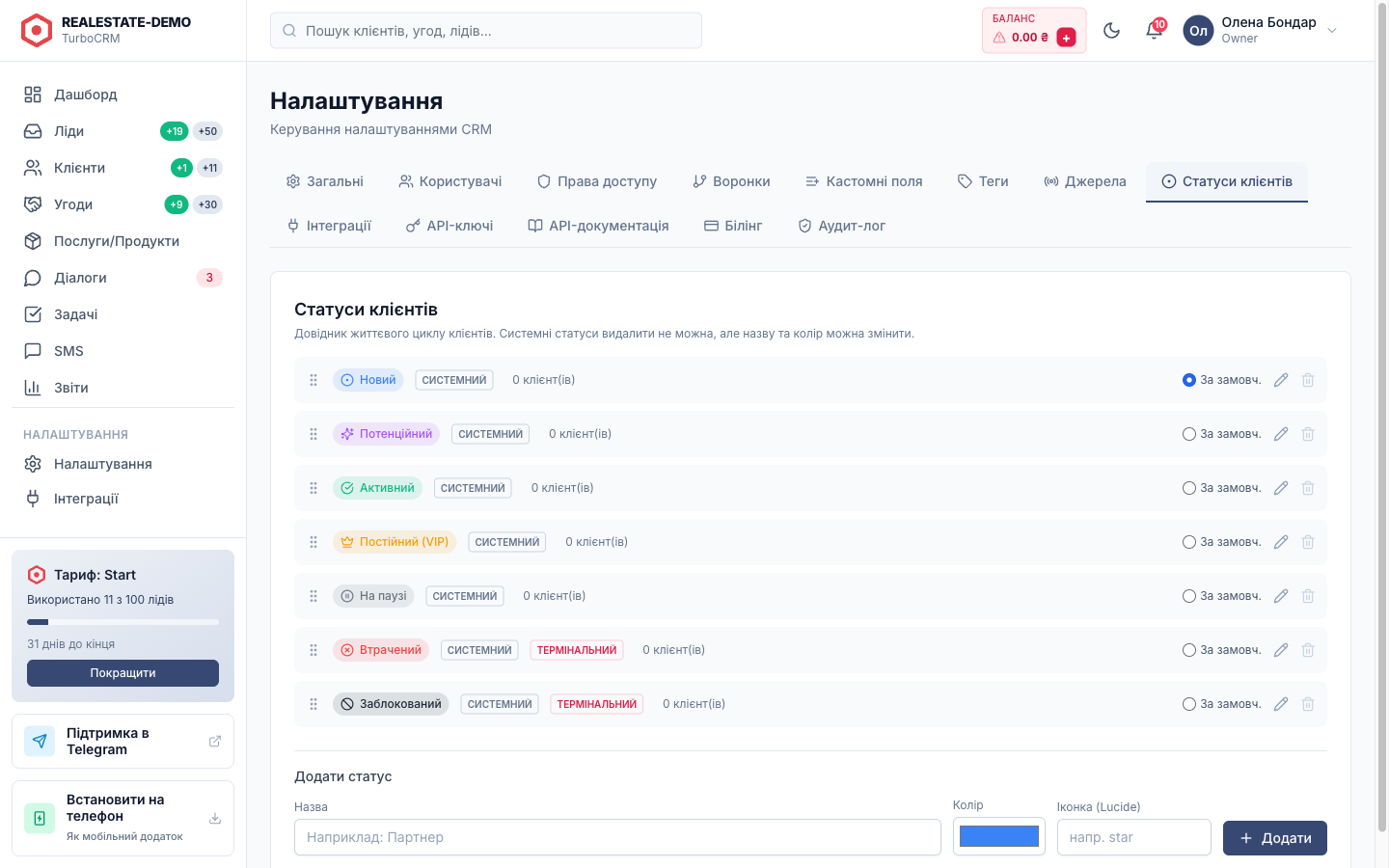Open Послуги/Продукти in sidebar
Screen dimensions: 1389x868
(x=123, y=241)
